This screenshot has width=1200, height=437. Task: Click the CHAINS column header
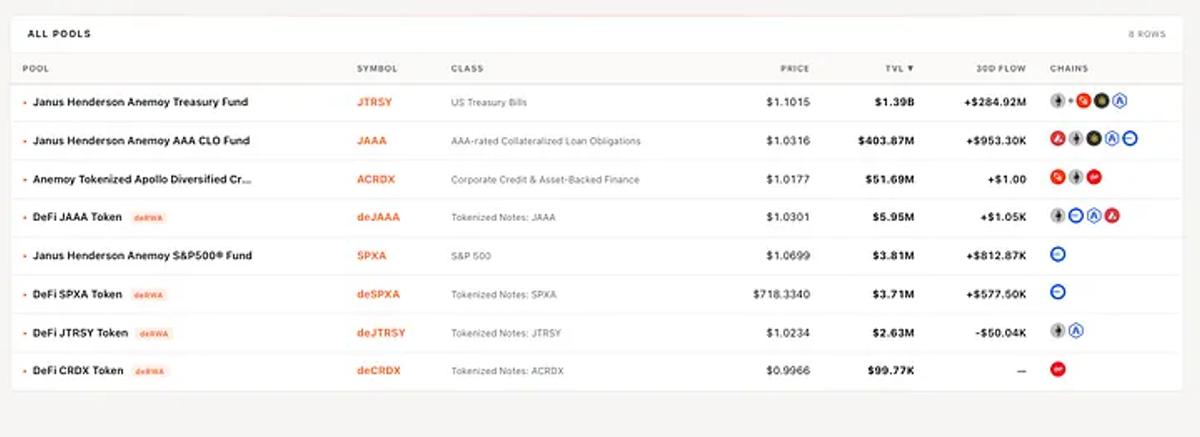[x=1069, y=69]
